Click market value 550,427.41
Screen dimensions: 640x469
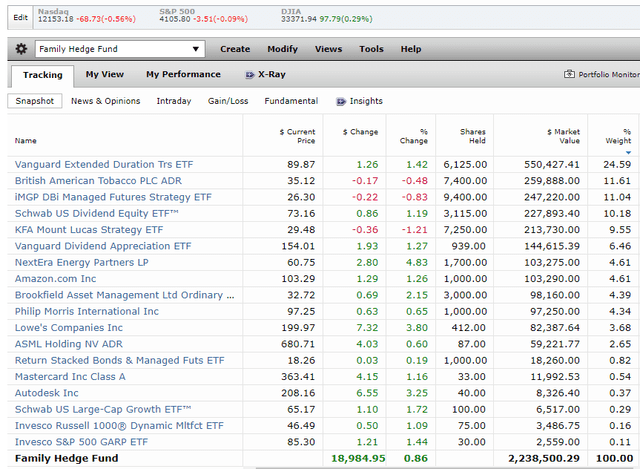tap(552, 164)
